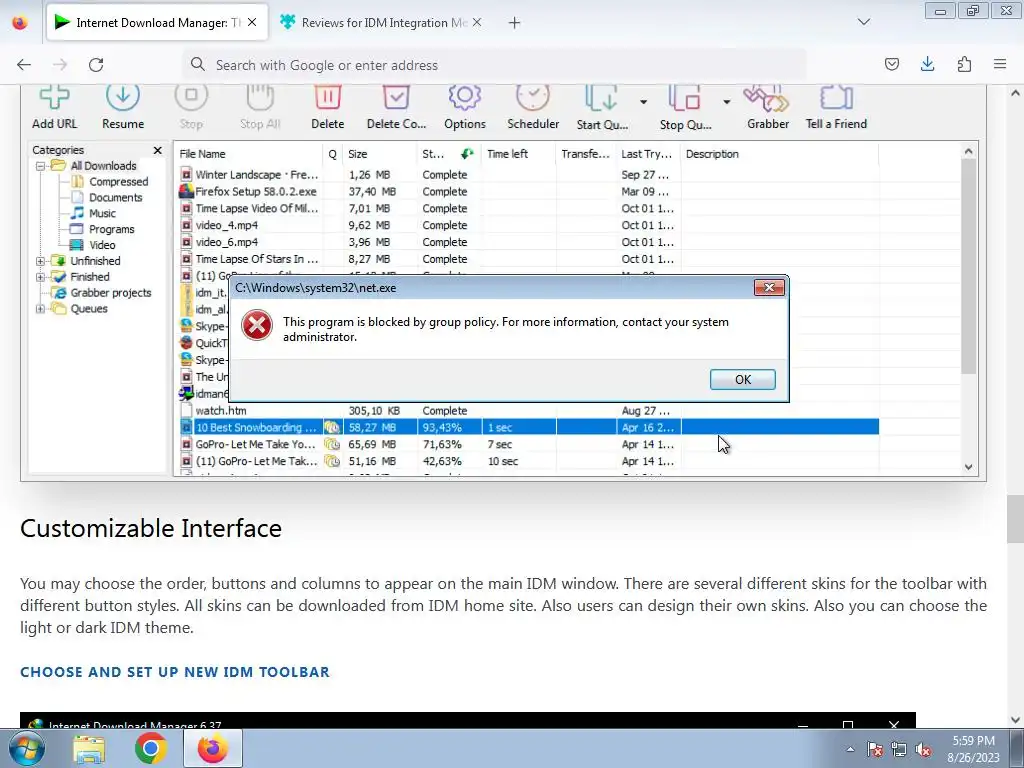Screen dimensions: 1024x768
Task: Expand the Finished category node
Action: pyautogui.click(x=40, y=277)
